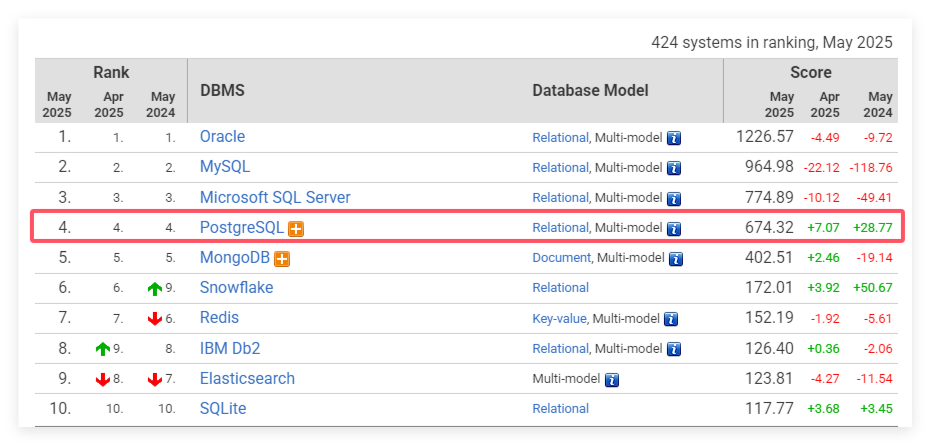Click the -19.14 yearly change for MongoDB
Screen dimensions: 929x444
pyautogui.click(x=875, y=258)
